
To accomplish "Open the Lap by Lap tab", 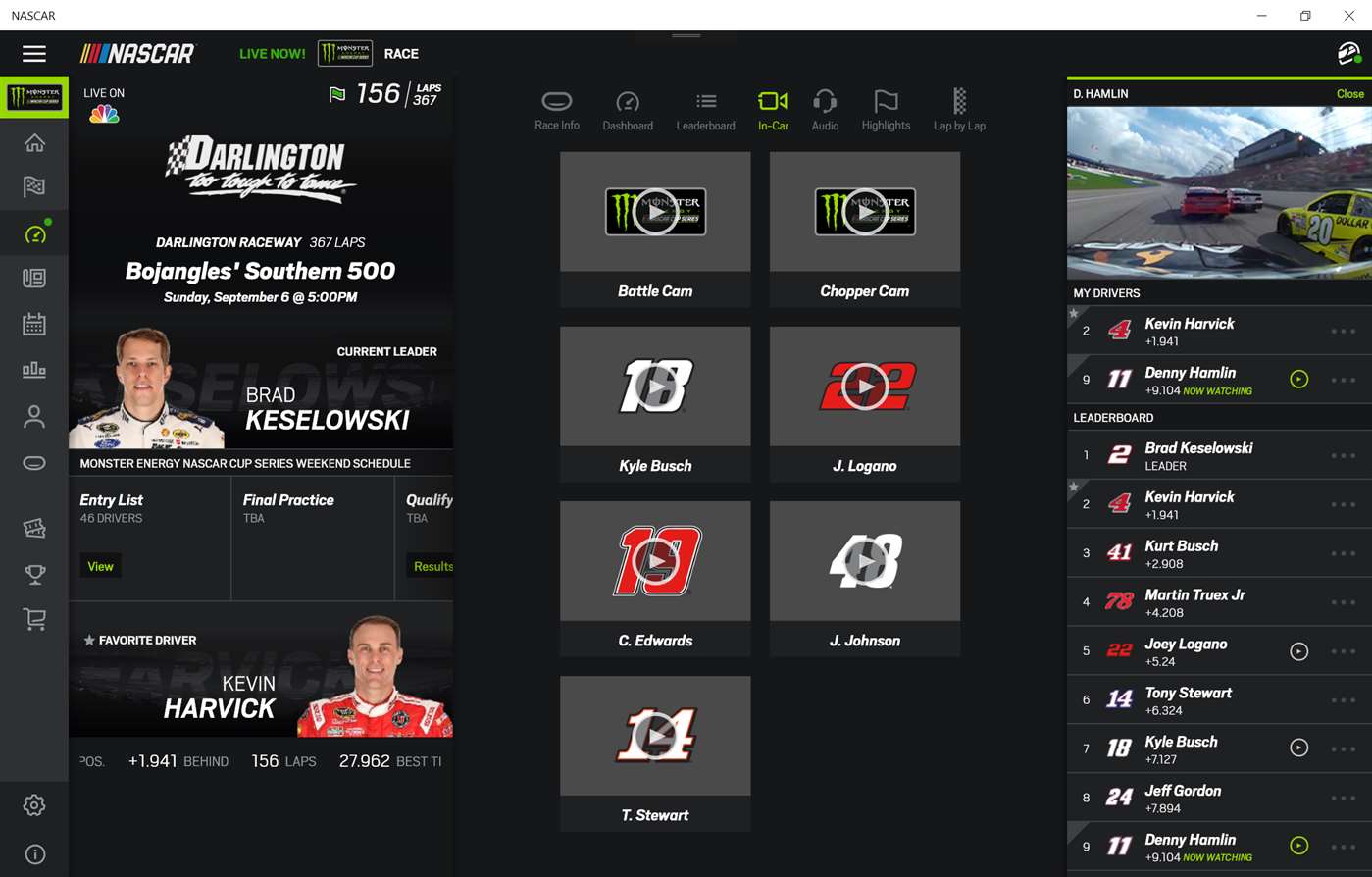I will tap(959, 110).
